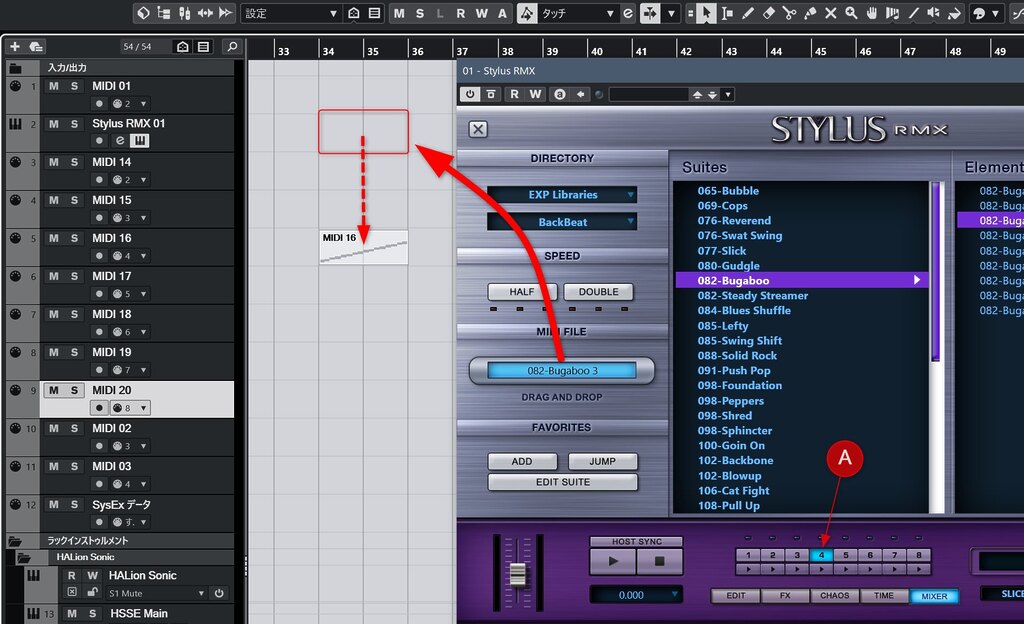Switch to the TIME page

pos(884,596)
